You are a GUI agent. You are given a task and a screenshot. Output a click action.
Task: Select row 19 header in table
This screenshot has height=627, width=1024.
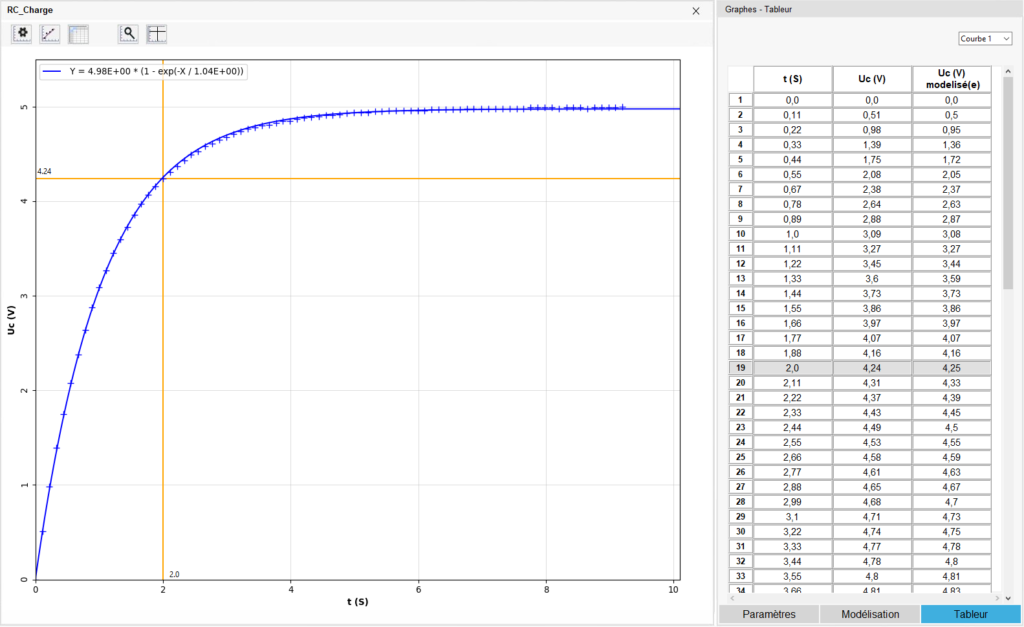pos(739,367)
